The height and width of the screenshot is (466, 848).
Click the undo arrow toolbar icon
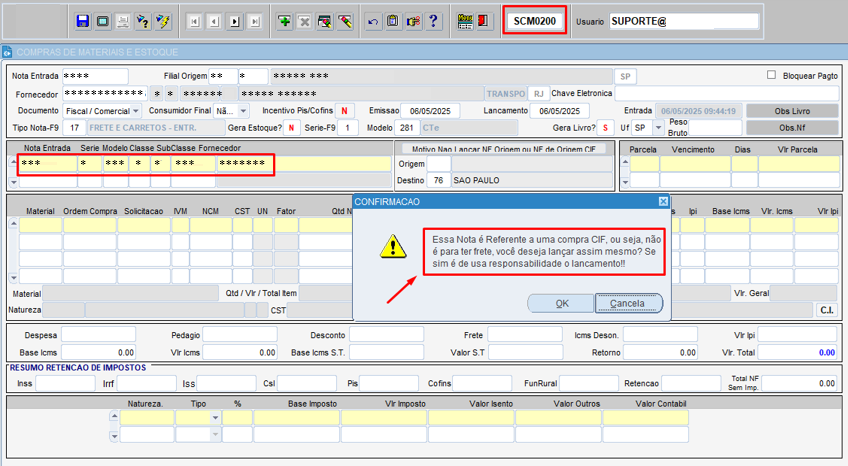click(373, 21)
